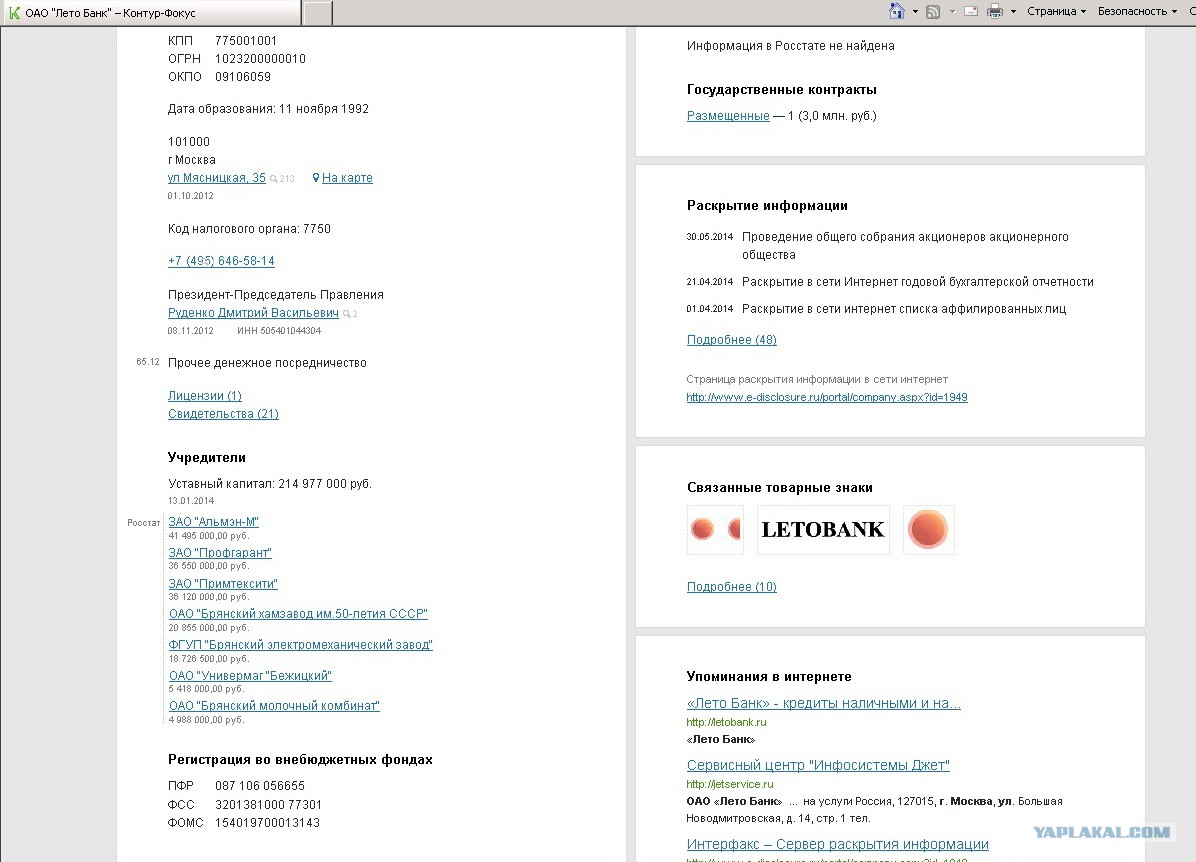Open the Размещенные government contracts link
Screen dimensions: 1196x862
point(728,116)
